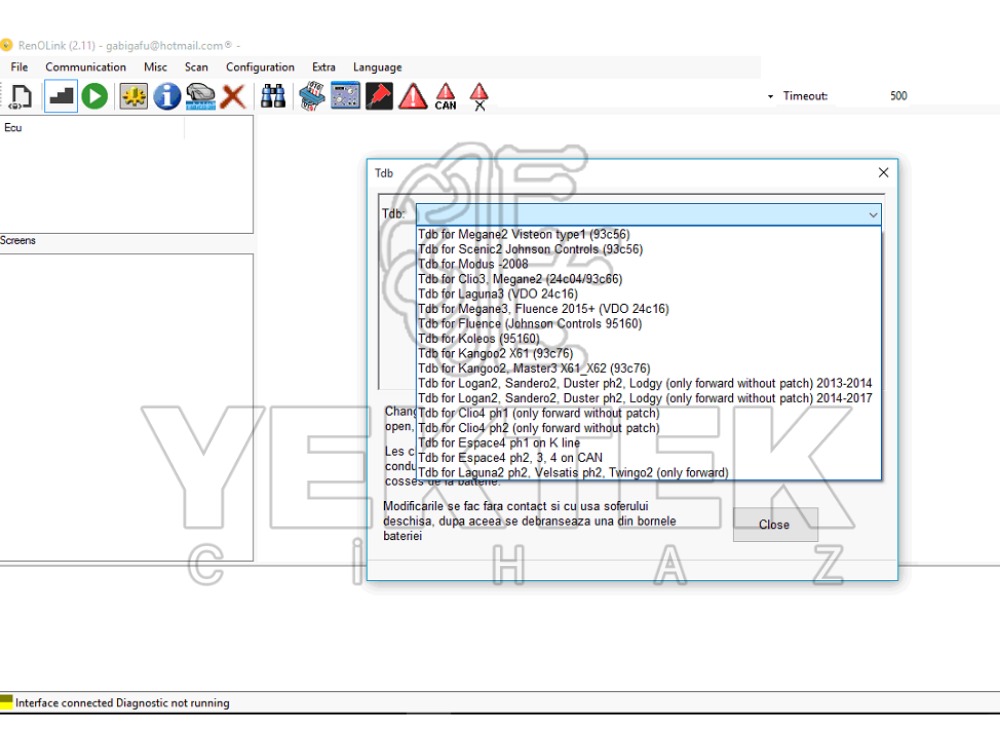
Task: Select Tdb for Kangoo2, Master3 X61_X62
Action: click(x=649, y=368)
